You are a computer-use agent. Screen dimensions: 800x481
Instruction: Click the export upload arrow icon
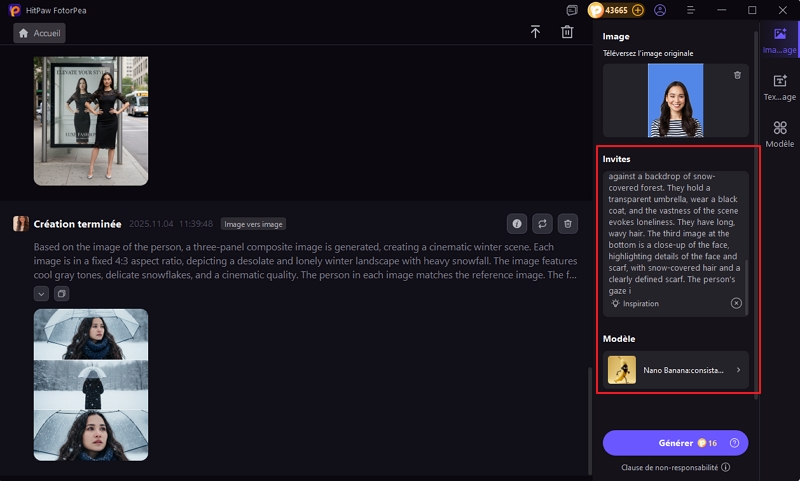tap(535, 32)
